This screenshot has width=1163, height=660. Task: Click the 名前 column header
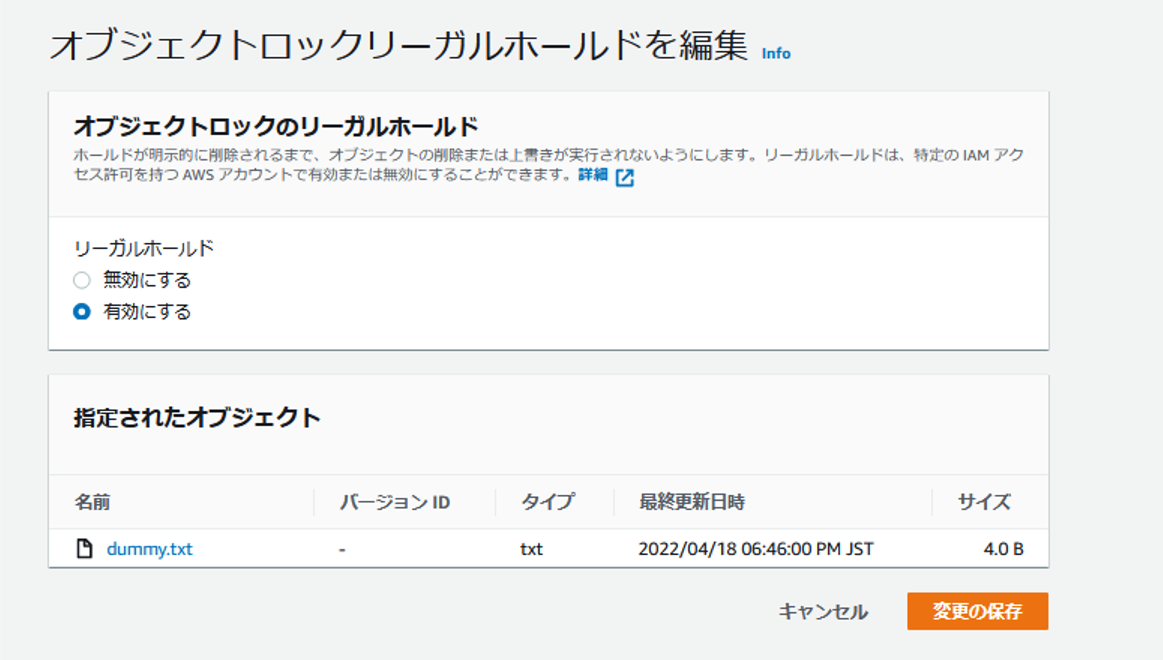[92, 502]
